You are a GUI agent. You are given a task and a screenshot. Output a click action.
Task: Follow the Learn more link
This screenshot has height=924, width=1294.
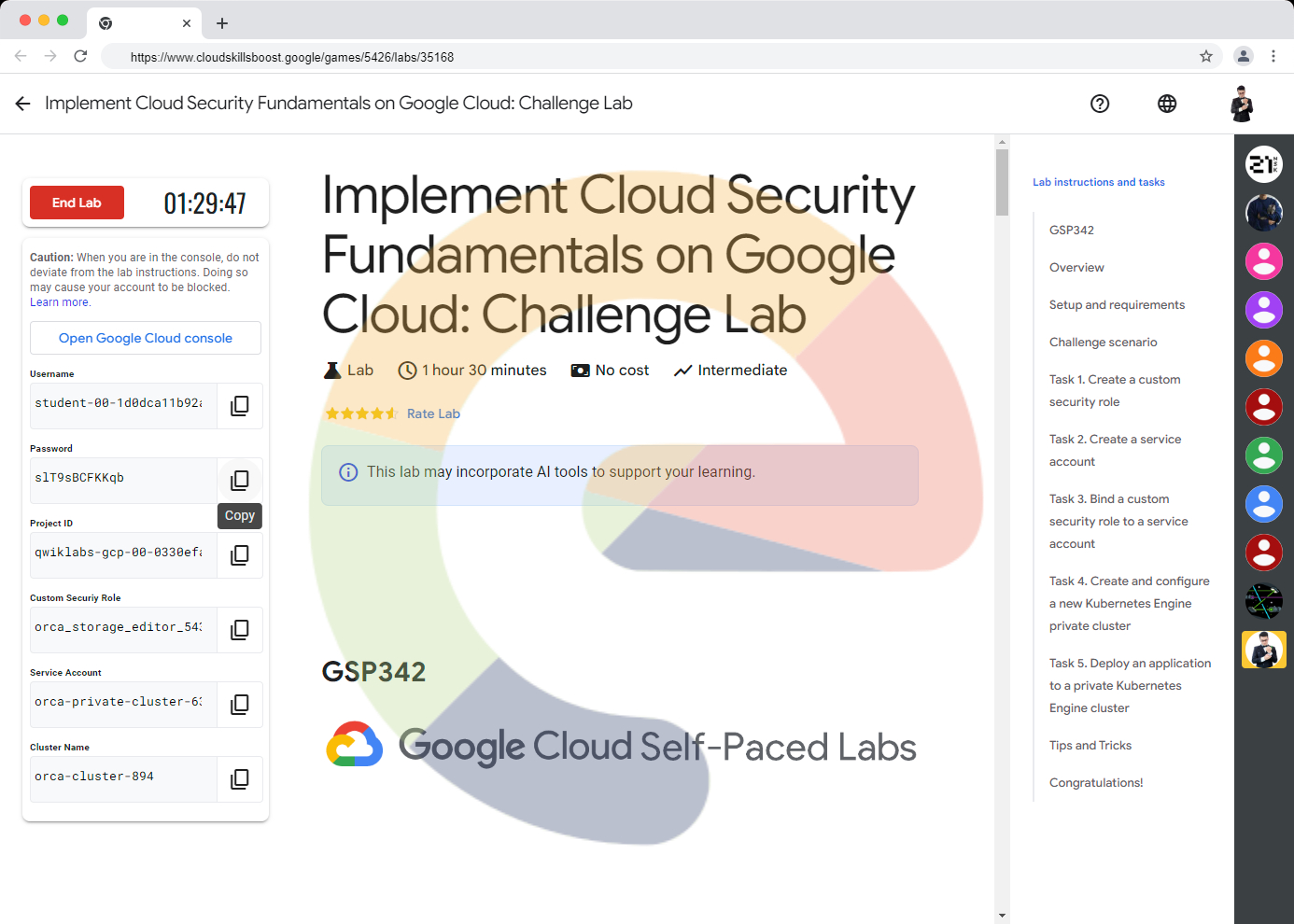[60, 302]
